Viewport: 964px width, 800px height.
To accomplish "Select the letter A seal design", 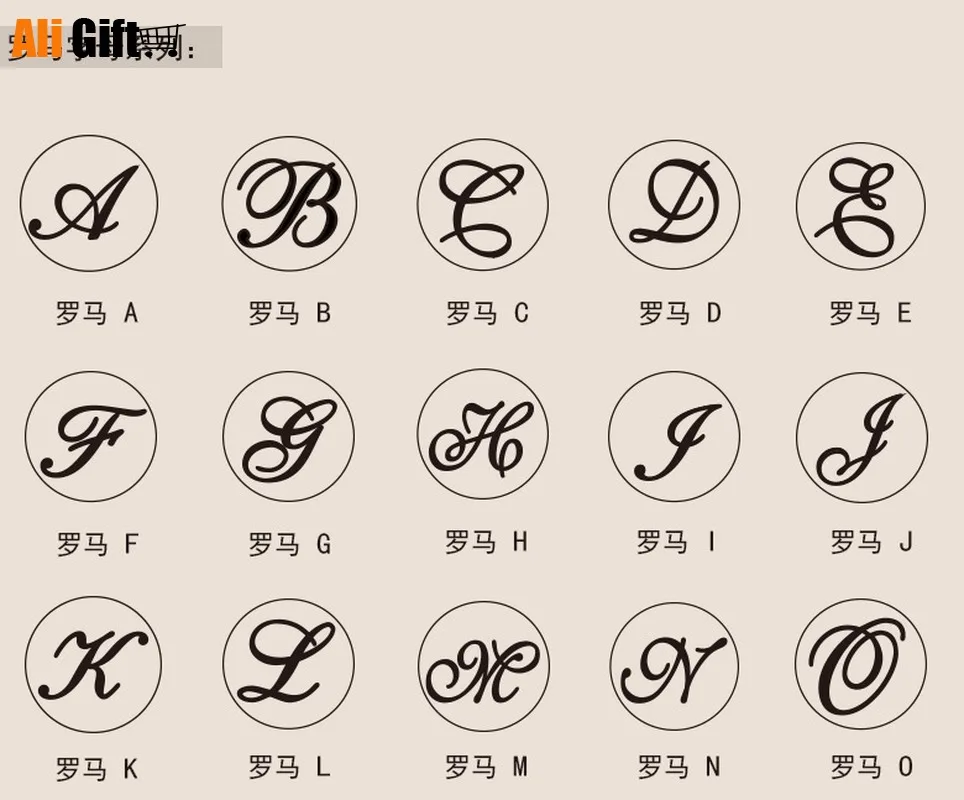I will click(89, 203).
